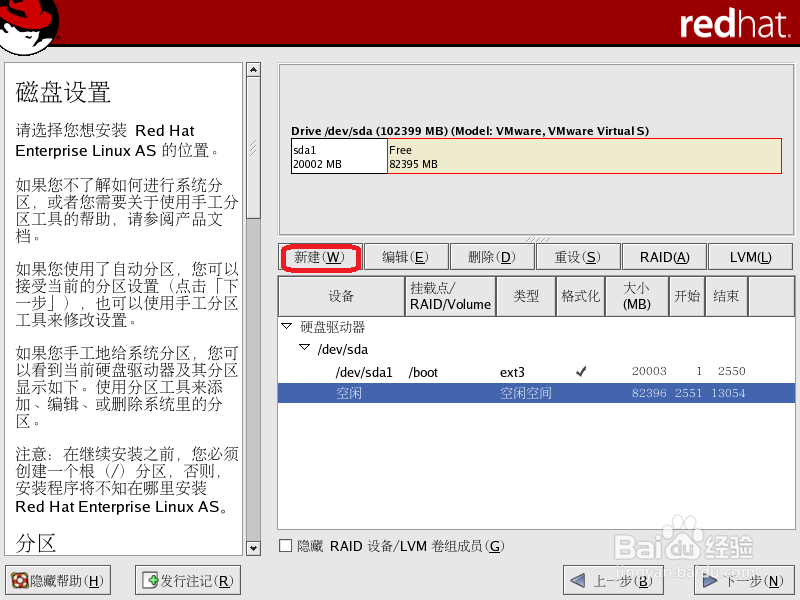Click the 重设(S) reset button
Screen dimensions: 800x600
[x=578, y=257]
